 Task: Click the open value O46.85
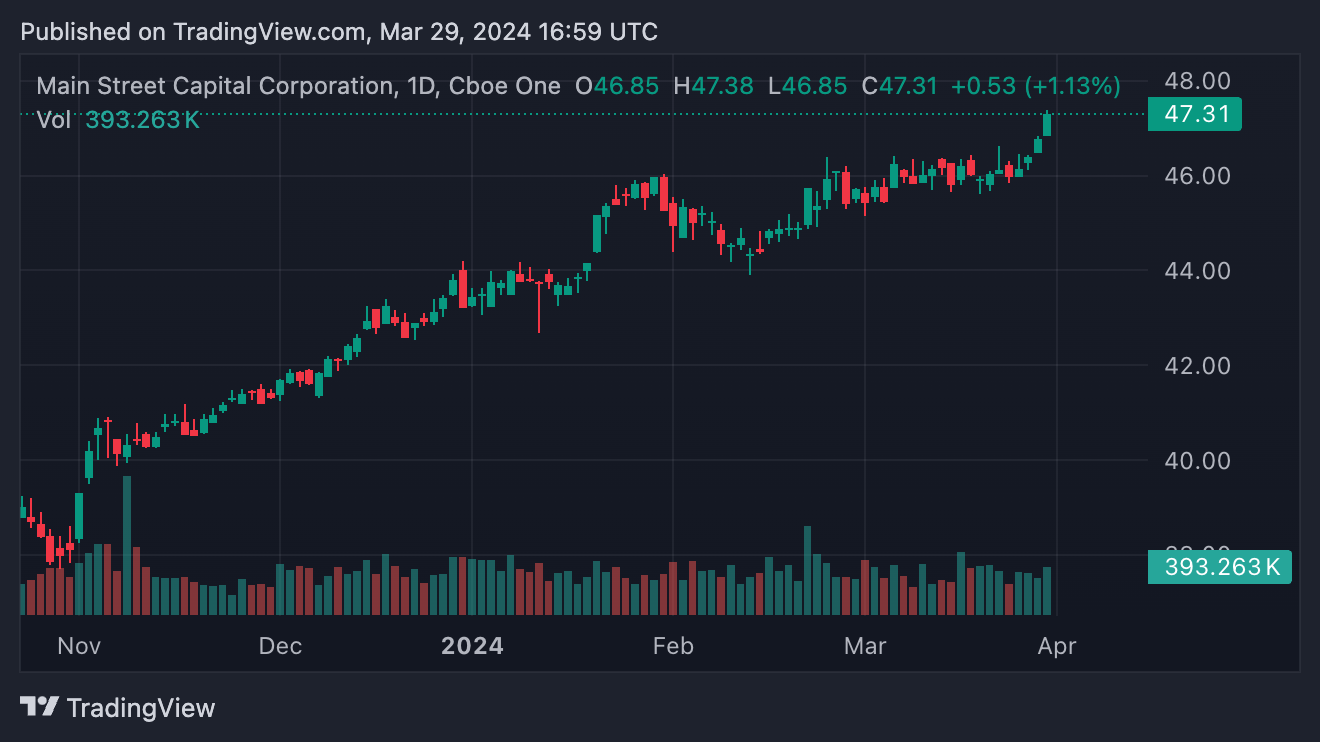click(617, 86)
